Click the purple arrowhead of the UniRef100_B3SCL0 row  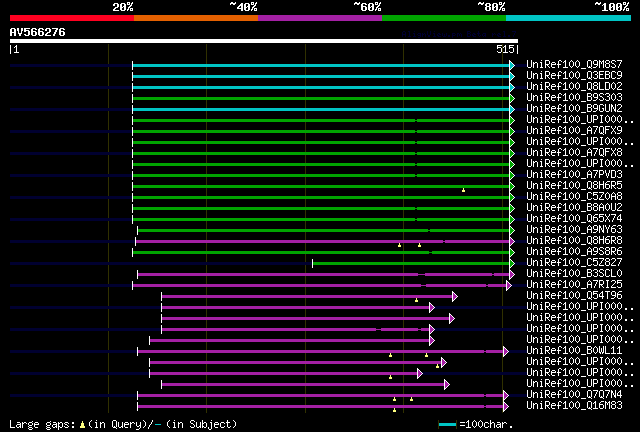pyautogui.click(x=512, y=275)
